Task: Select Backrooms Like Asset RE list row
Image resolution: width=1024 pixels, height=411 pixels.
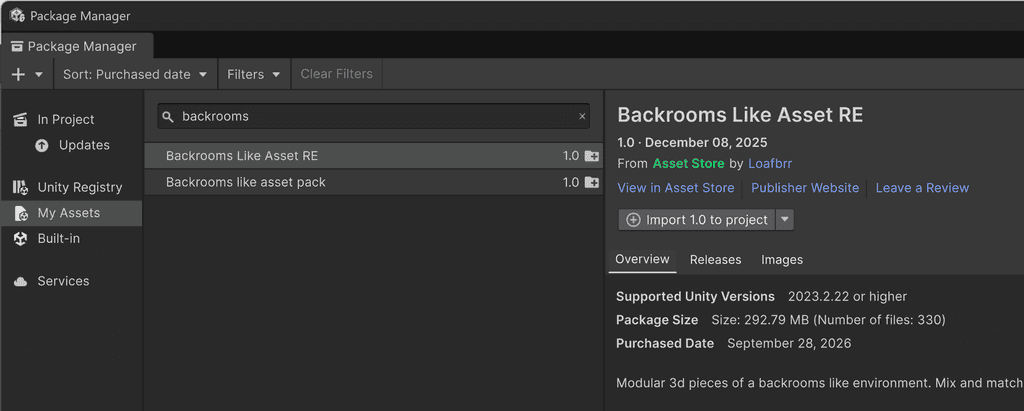Action: pyautogui.click(x=374, y=156)
